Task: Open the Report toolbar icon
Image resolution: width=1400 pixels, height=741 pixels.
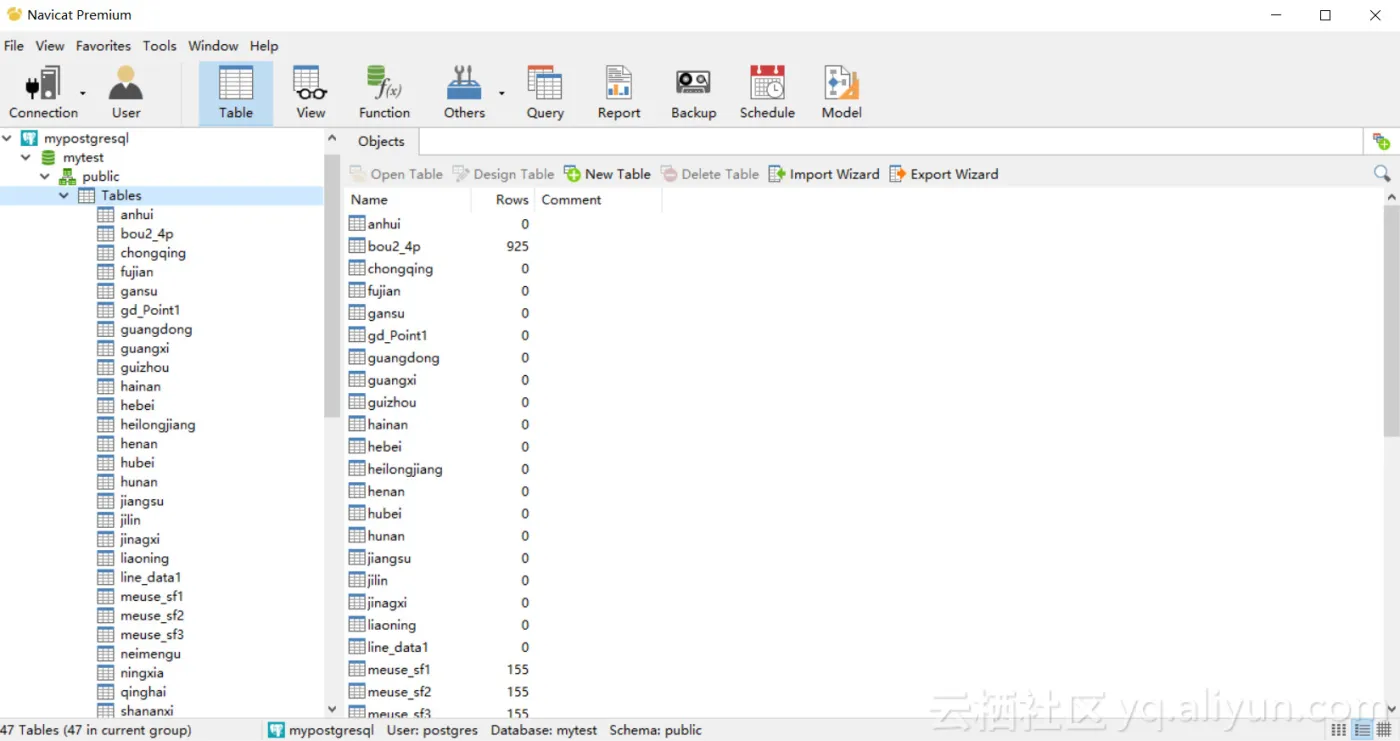Action: pos(619,93)
